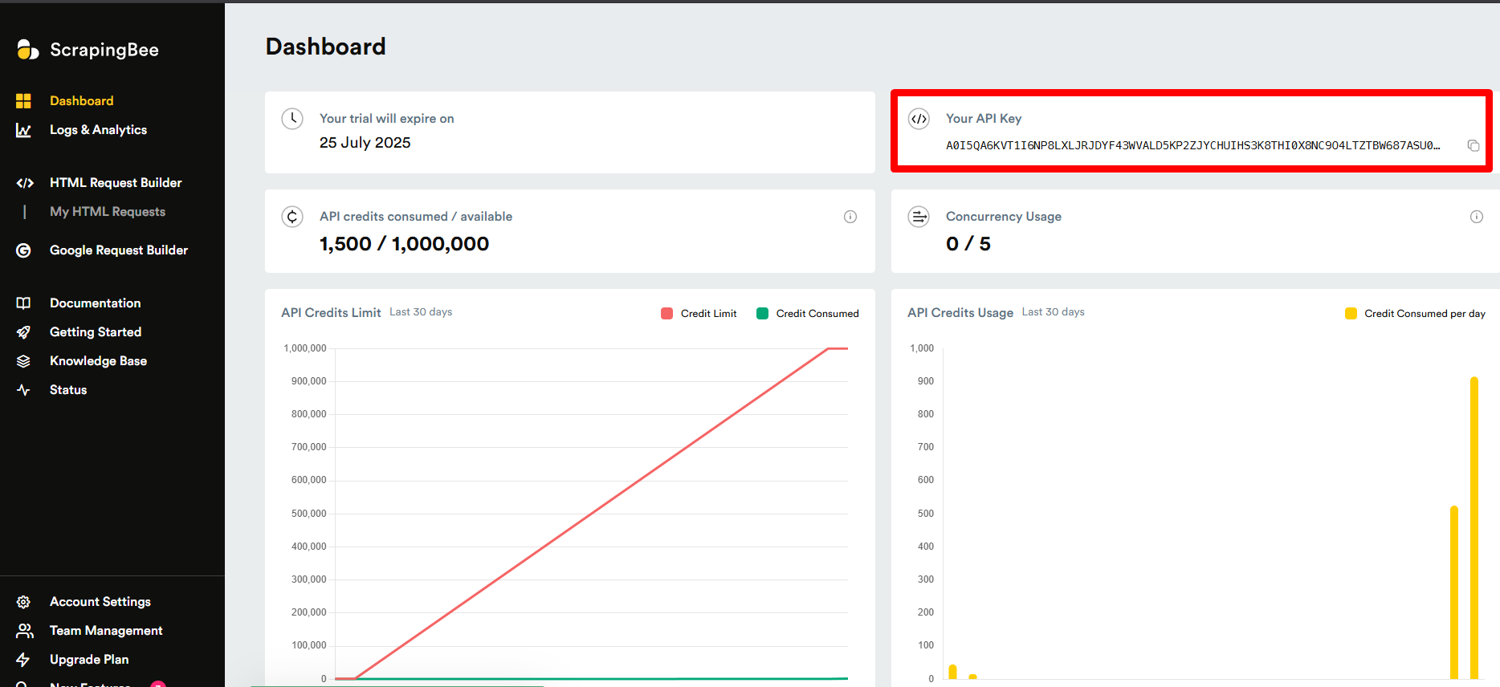Click the info icon on Concurrency Usage card

1476,216
